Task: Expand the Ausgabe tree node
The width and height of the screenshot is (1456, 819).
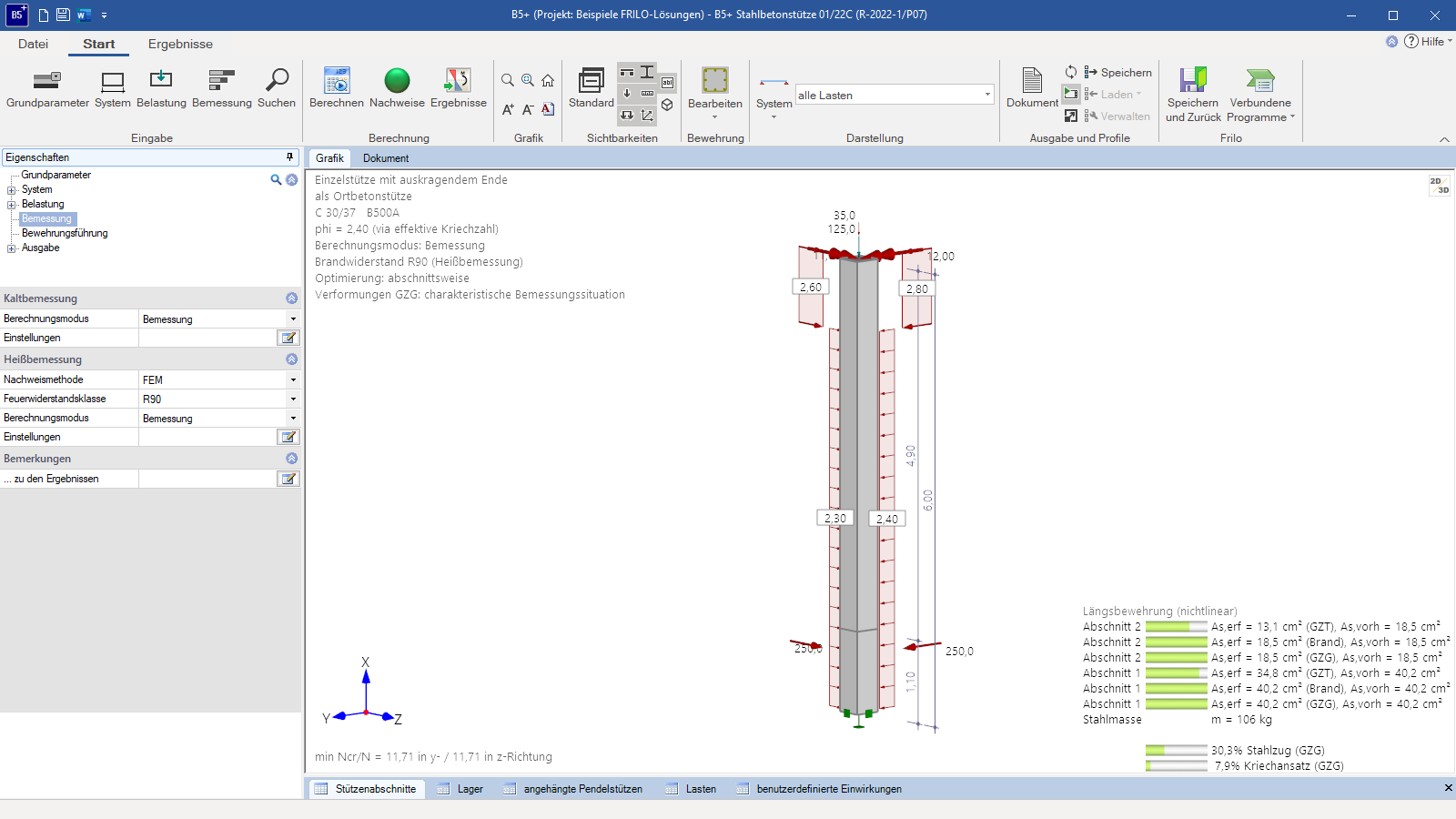Action: [x=12, y=248]
